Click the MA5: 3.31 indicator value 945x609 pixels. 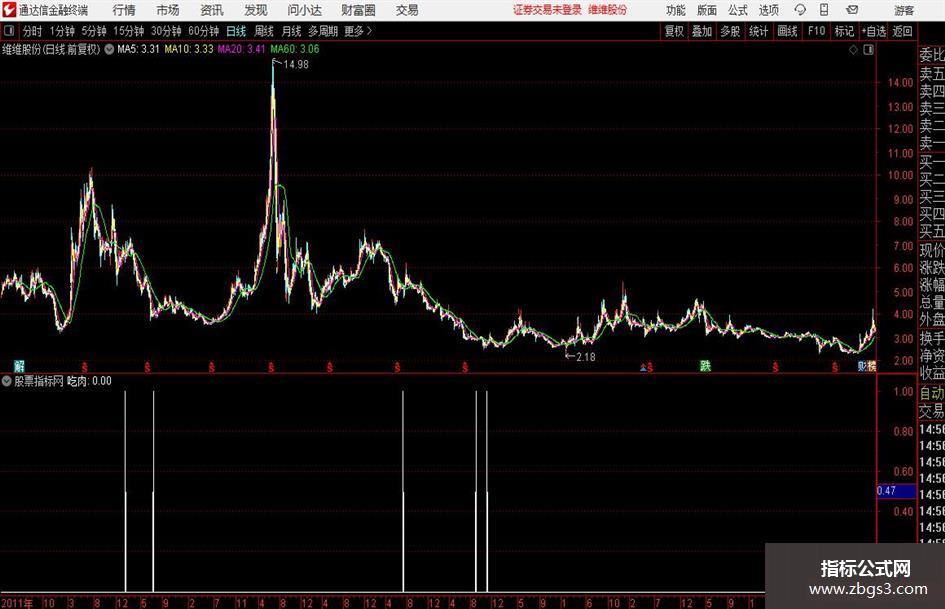click(138, 49)
